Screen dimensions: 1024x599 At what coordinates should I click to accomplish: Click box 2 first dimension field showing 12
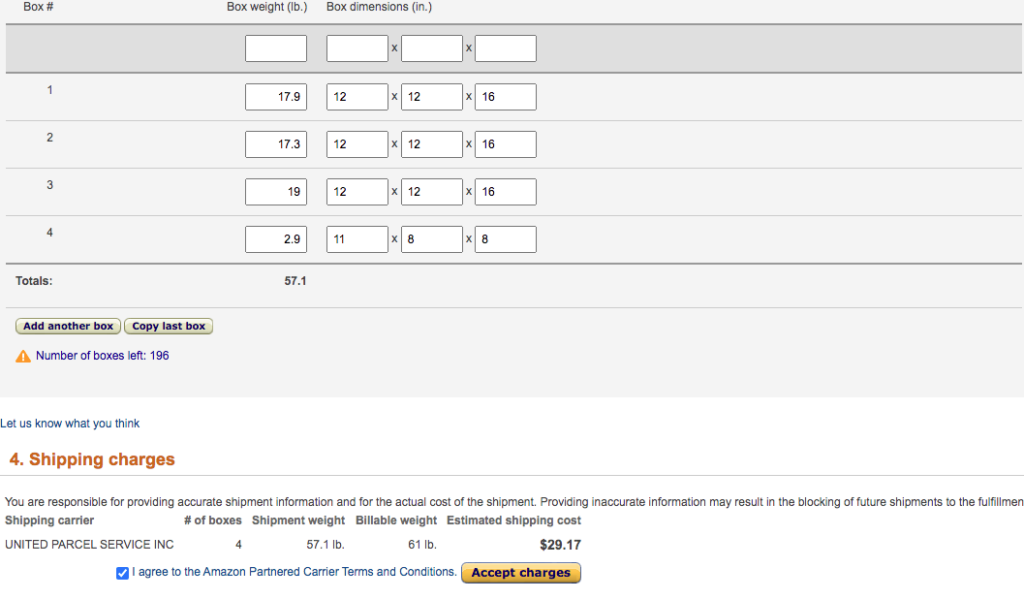tap(357, 144)
